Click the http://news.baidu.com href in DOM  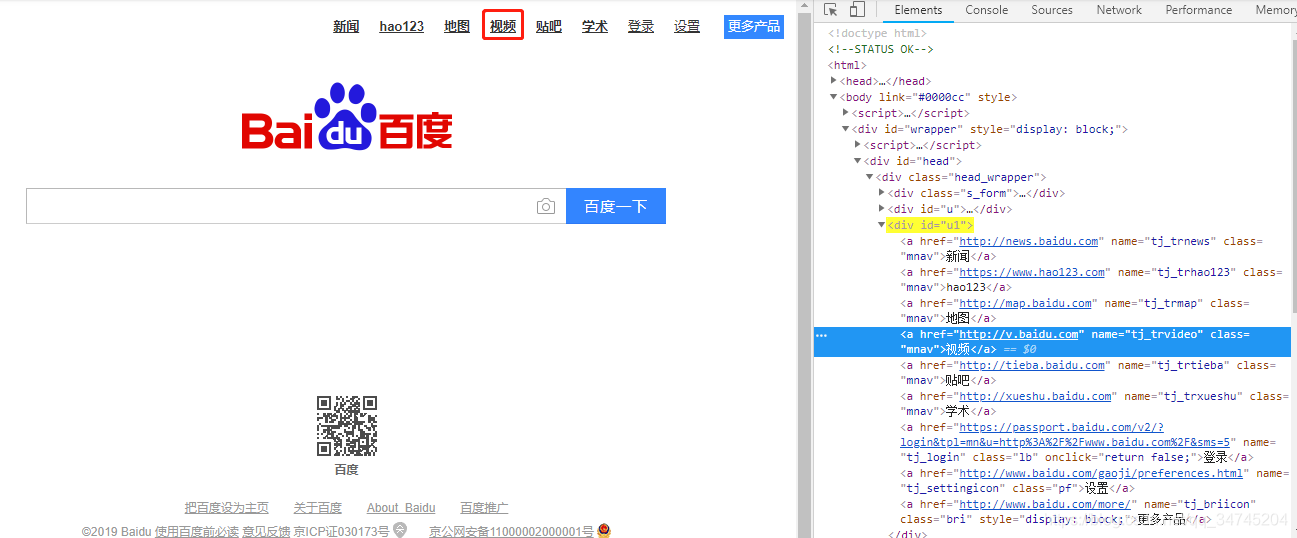click(1029, 241)
